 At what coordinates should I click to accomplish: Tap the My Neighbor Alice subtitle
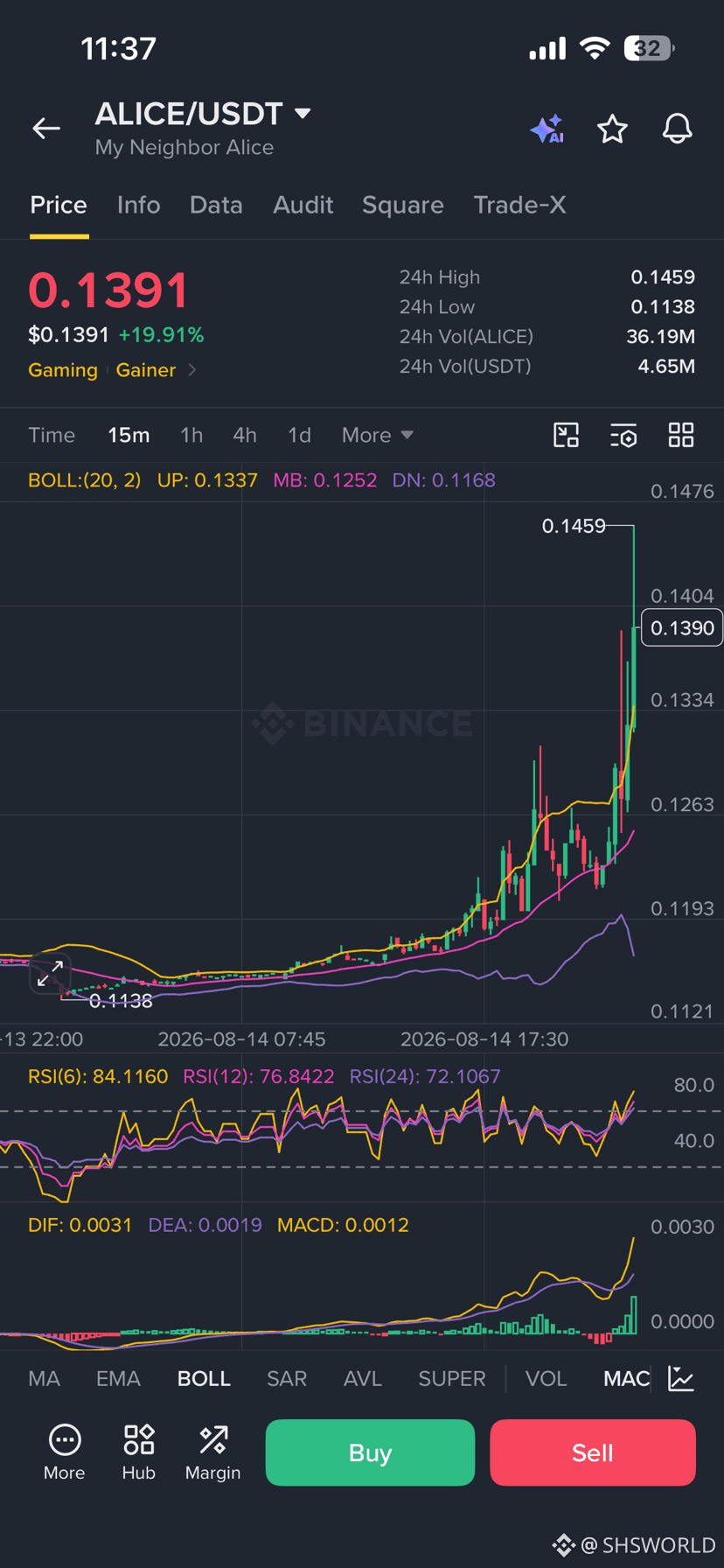(184, 147)
